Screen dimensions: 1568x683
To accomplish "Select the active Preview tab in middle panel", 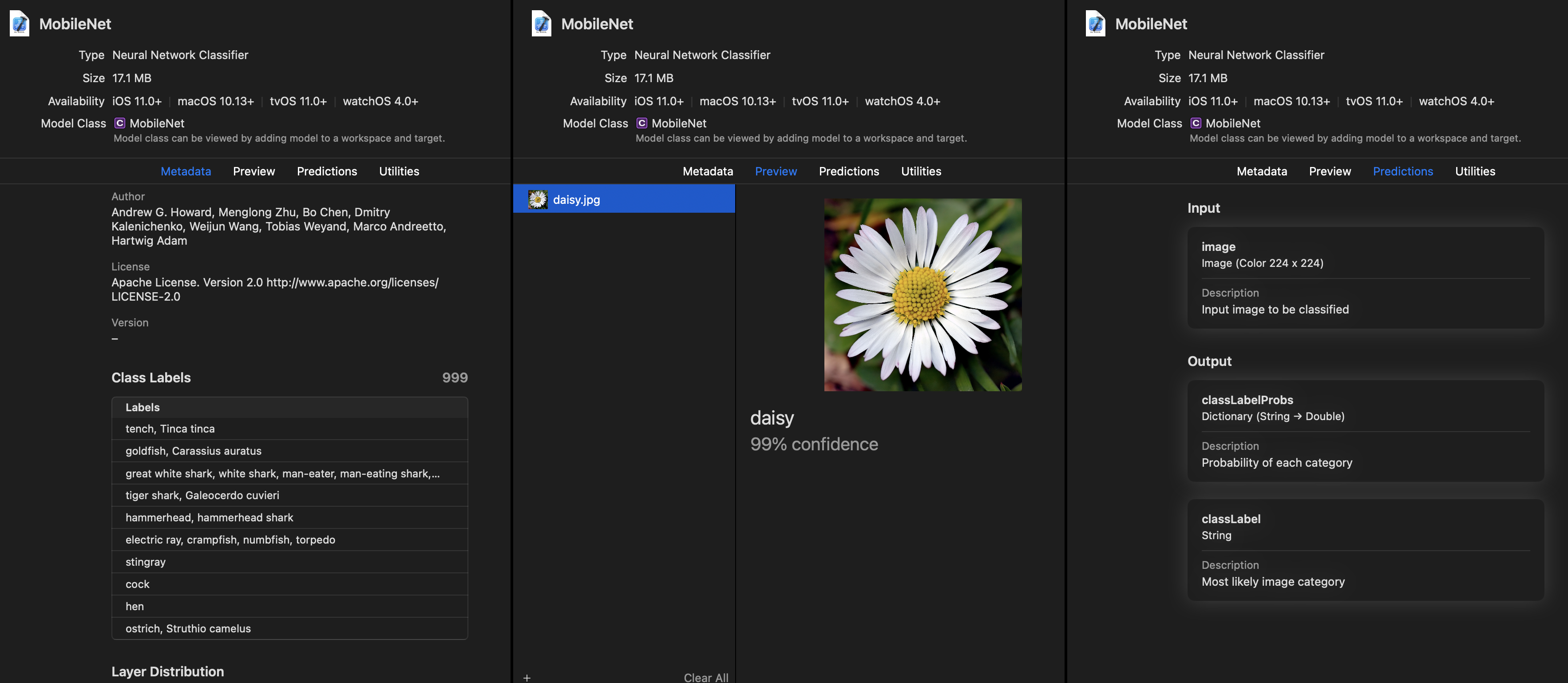I will (776, 171).
